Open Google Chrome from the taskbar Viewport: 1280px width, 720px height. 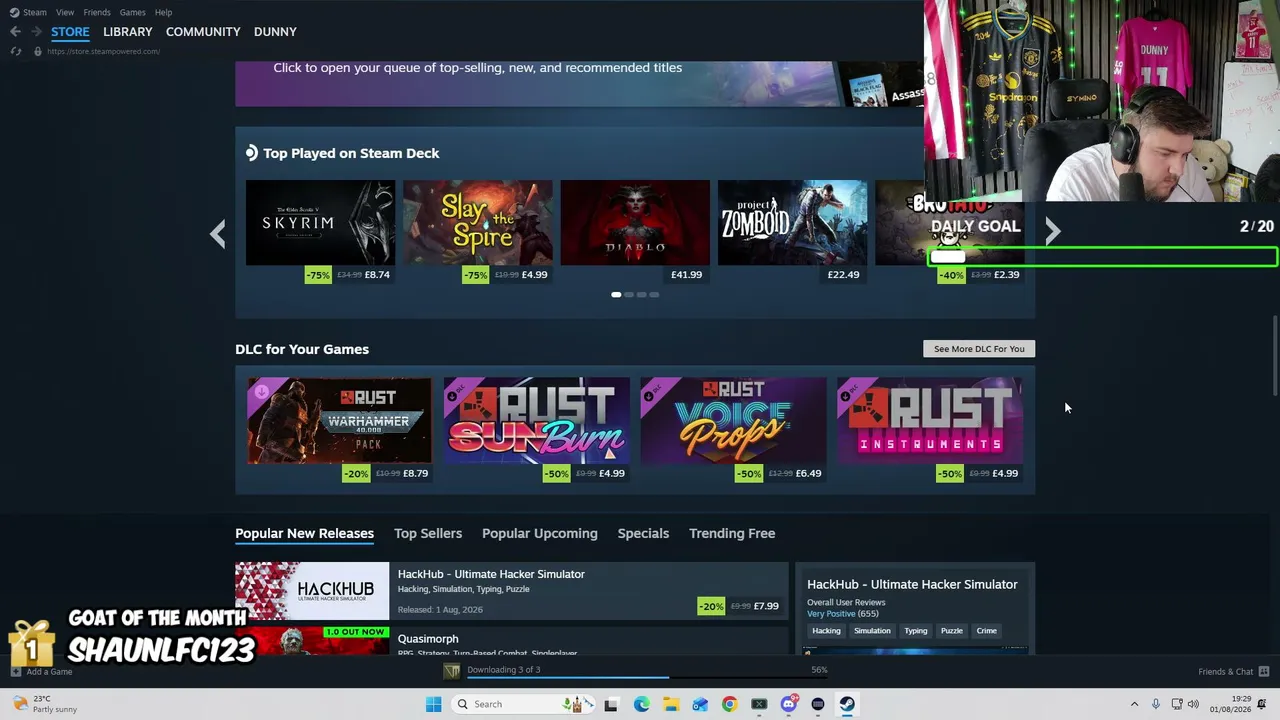(x=729, y=704)
